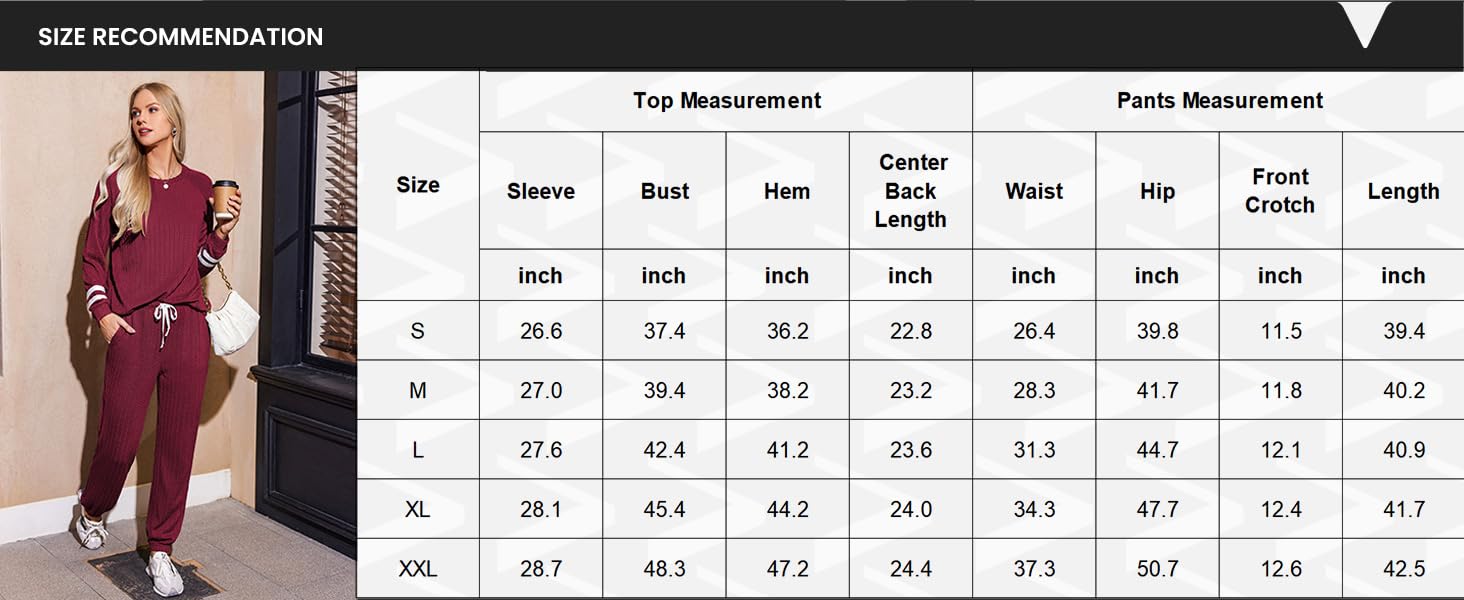This screenshot has height=600, width=1464.
Task: Click the Front Crotch column header
Action: [1280, 191]
